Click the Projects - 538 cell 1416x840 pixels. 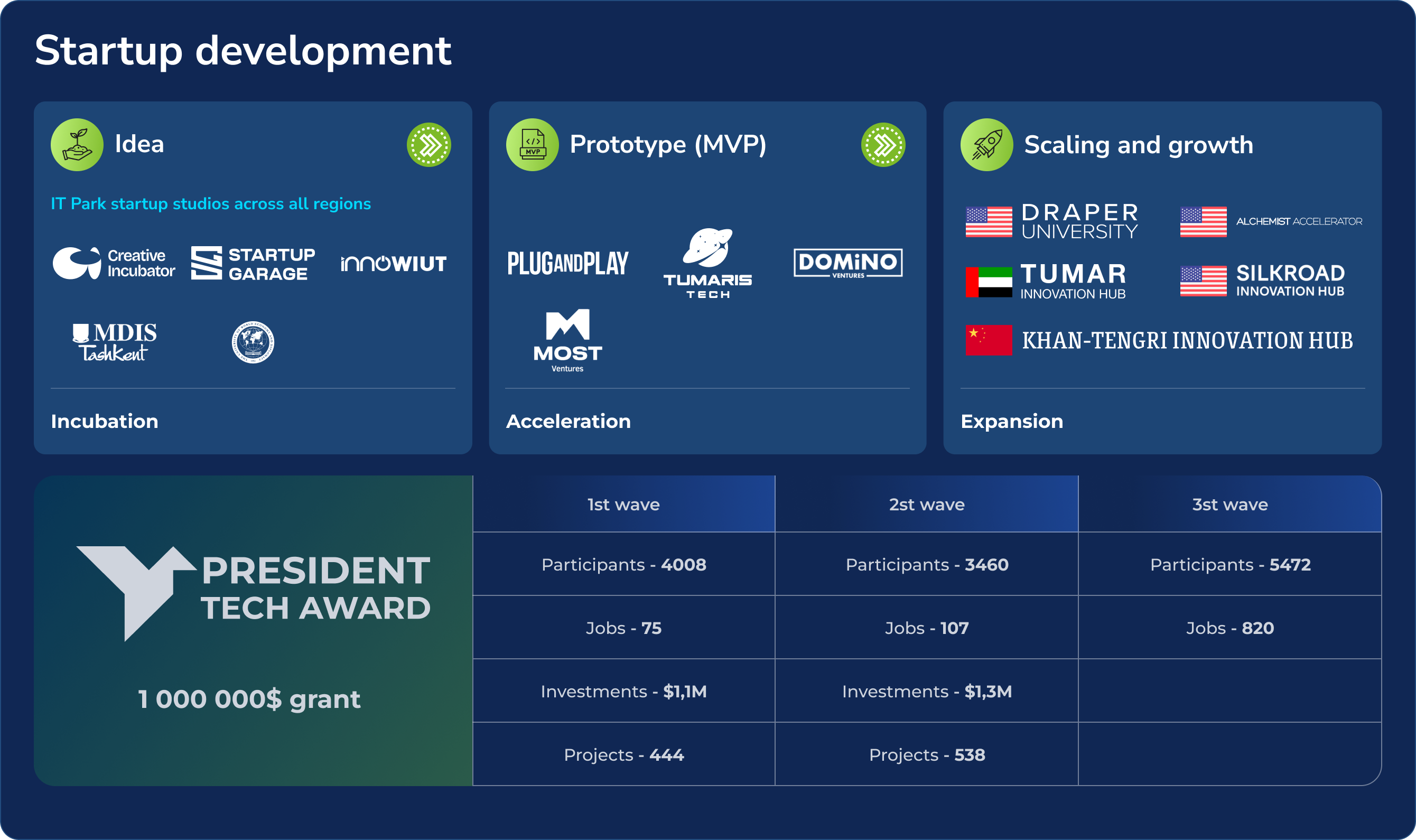(x=927, y=754)
